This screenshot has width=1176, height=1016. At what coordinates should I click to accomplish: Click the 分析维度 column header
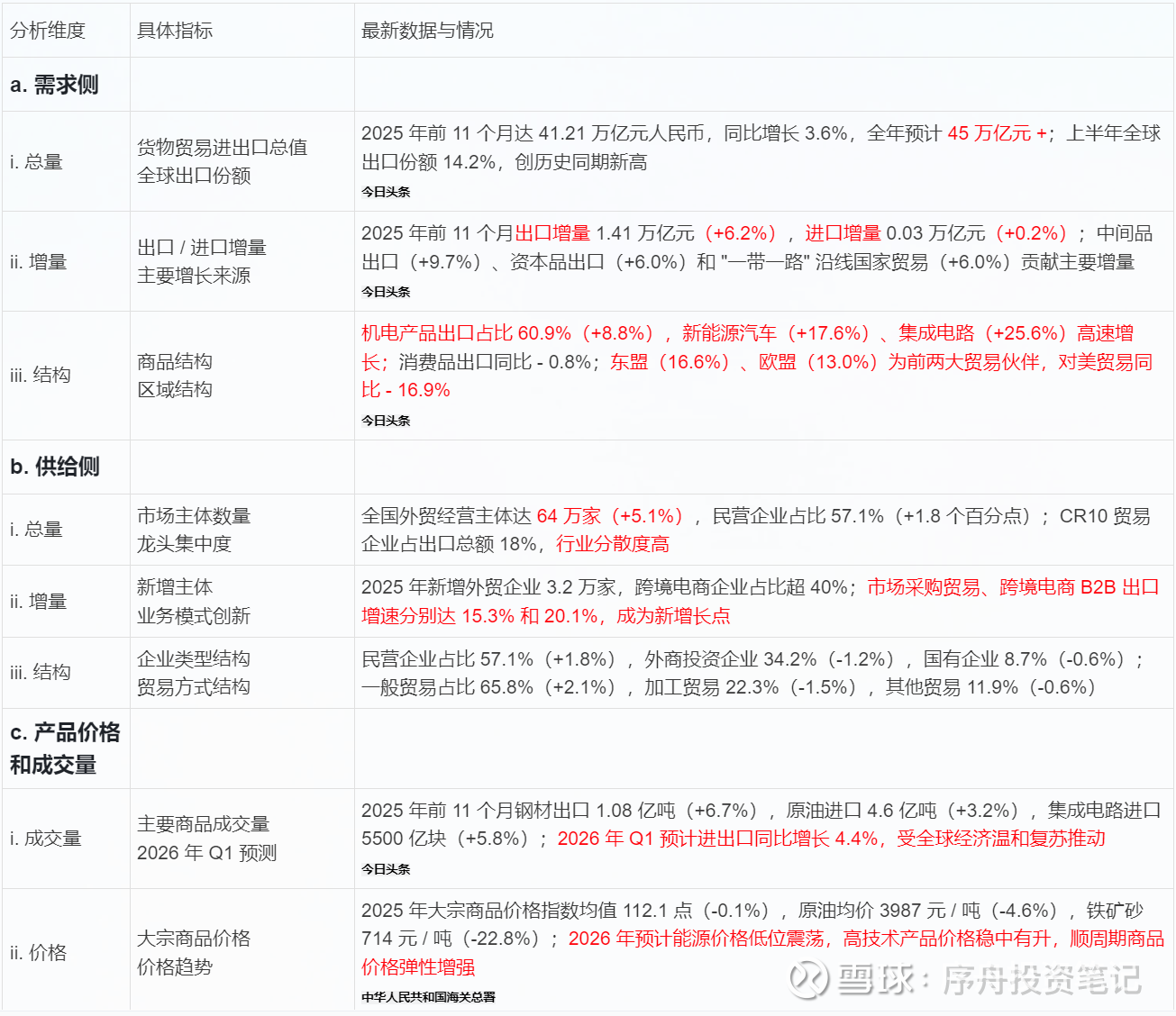pos(48,31)
